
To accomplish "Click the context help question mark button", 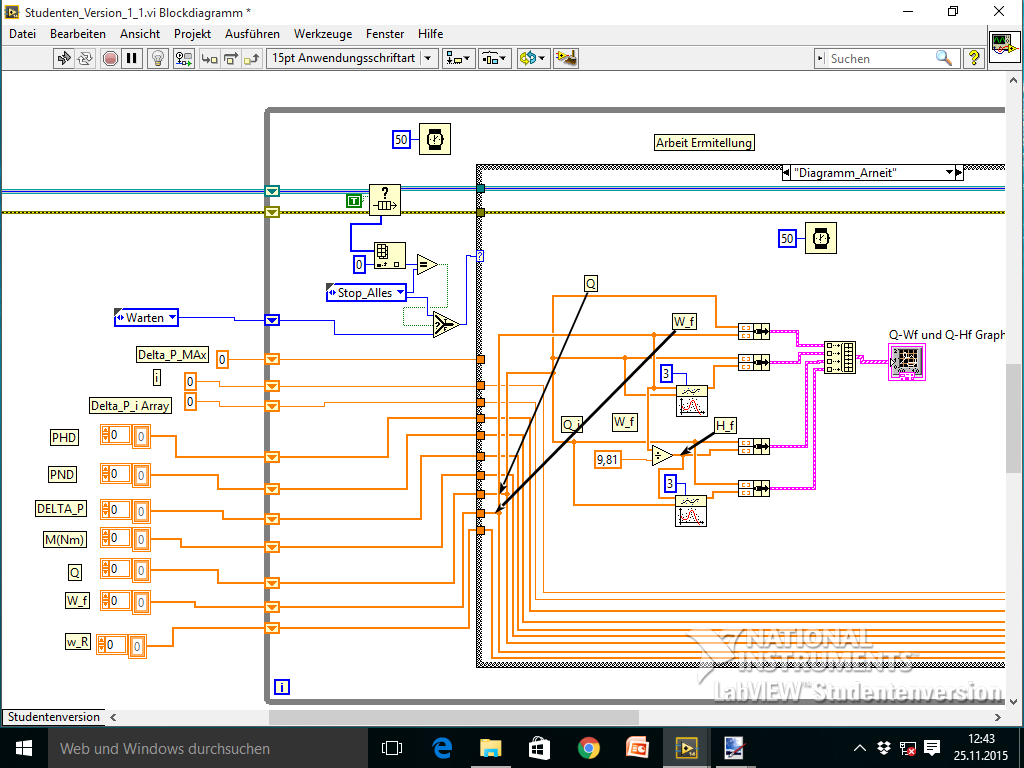I will (973, 59).
